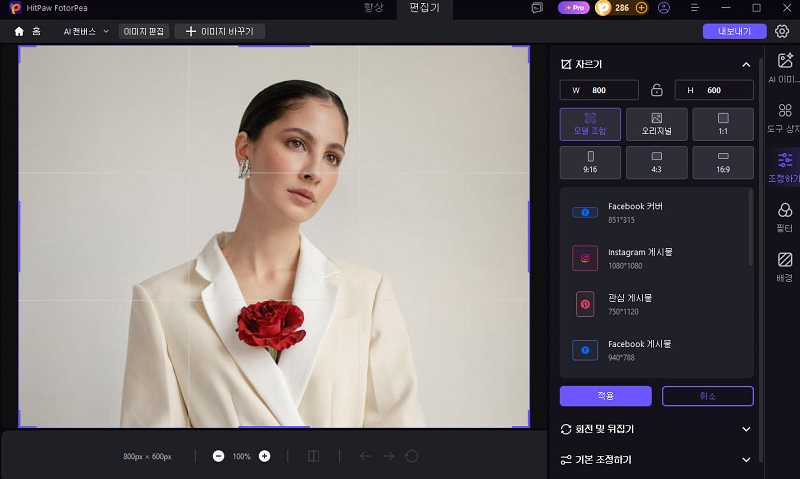Switch to the 편집기 tab
Screen dimensions: 800x479
click(x=424, y=8)
